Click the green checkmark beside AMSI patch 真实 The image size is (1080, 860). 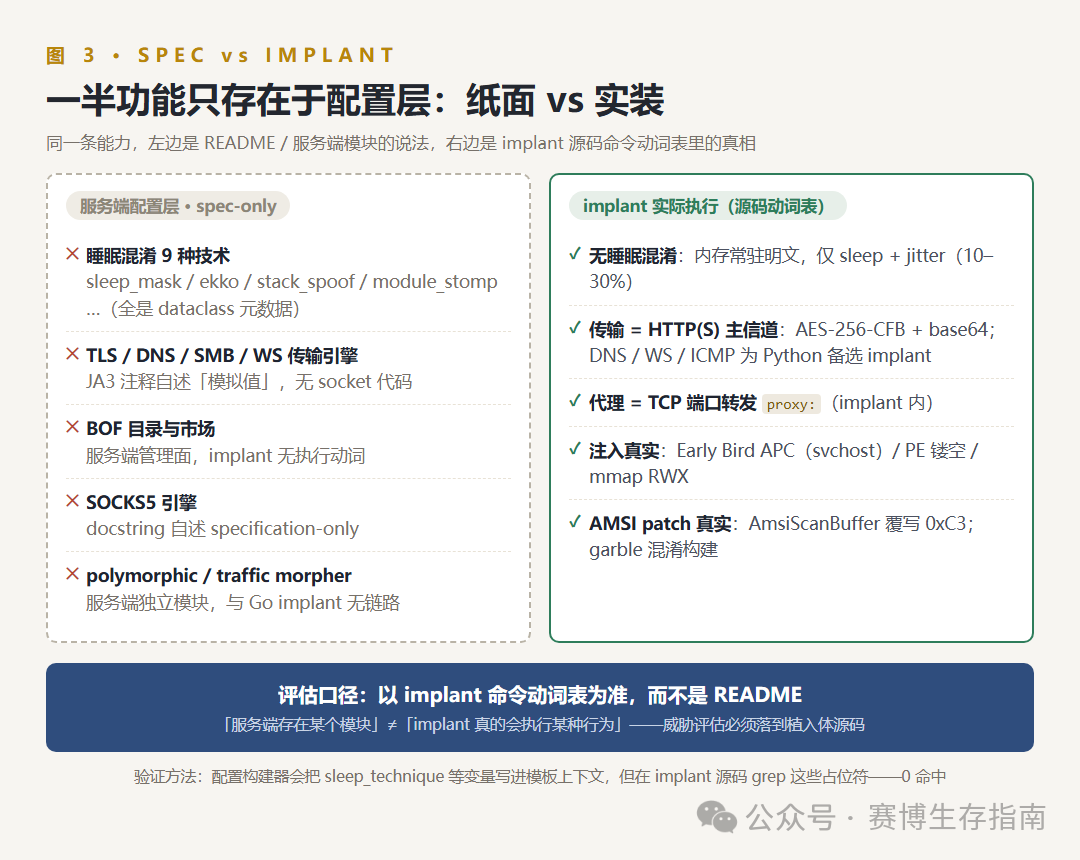[x=575, y=522]
